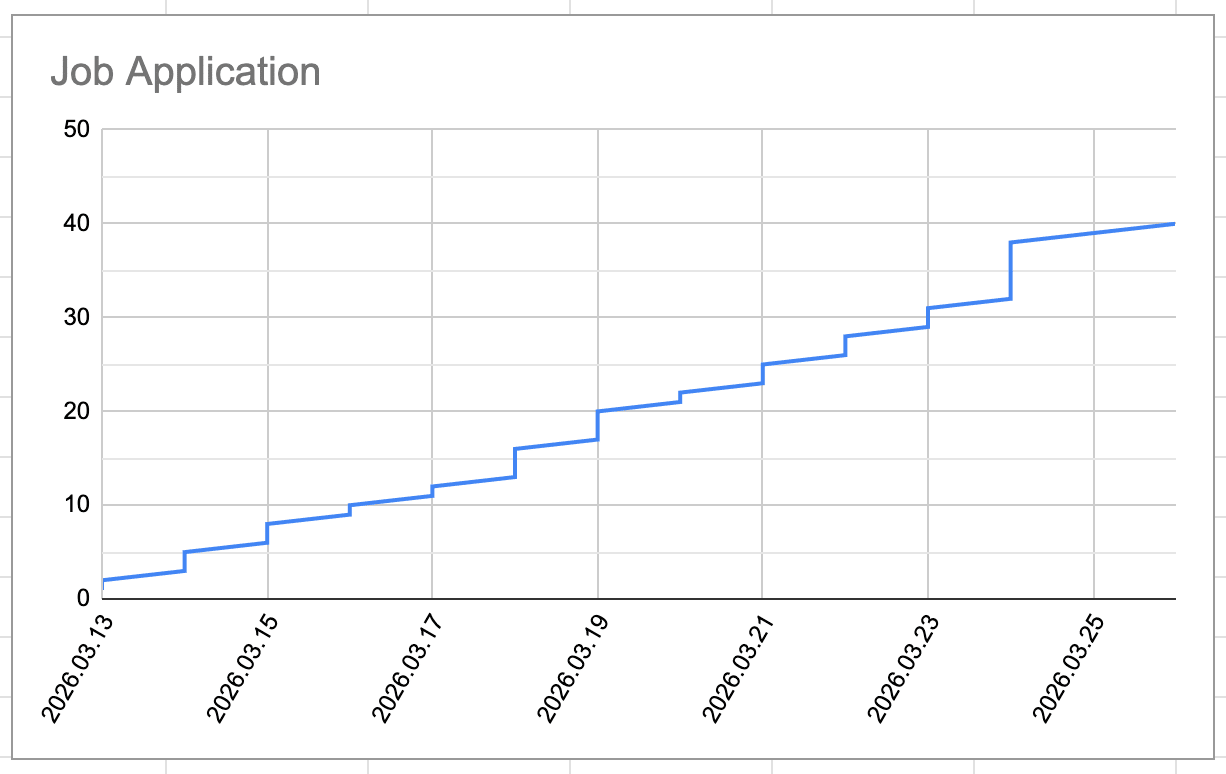Select the 2026.03.21 x-axis date label
Screen dimensions: 1226x774
pos(738,668)
